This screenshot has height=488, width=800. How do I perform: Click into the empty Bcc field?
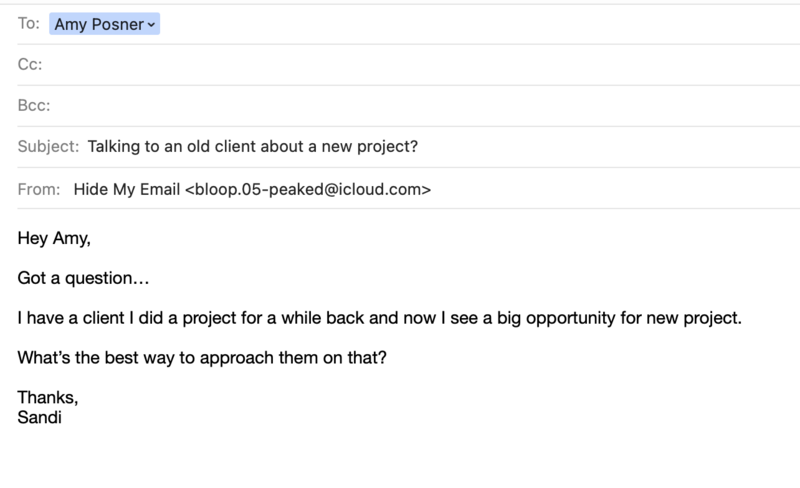[426, 105]
